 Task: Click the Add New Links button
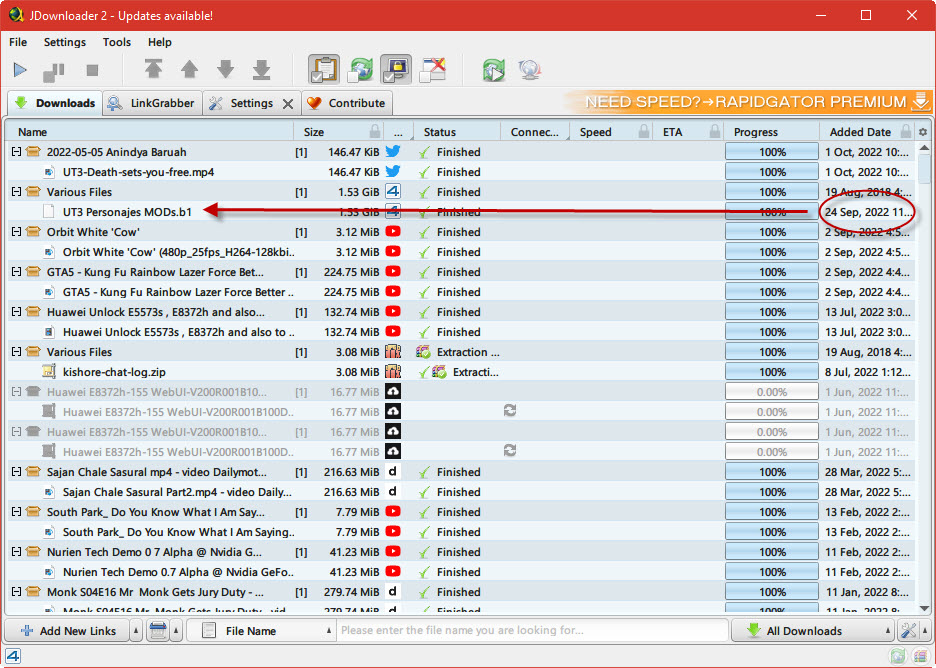67,630
